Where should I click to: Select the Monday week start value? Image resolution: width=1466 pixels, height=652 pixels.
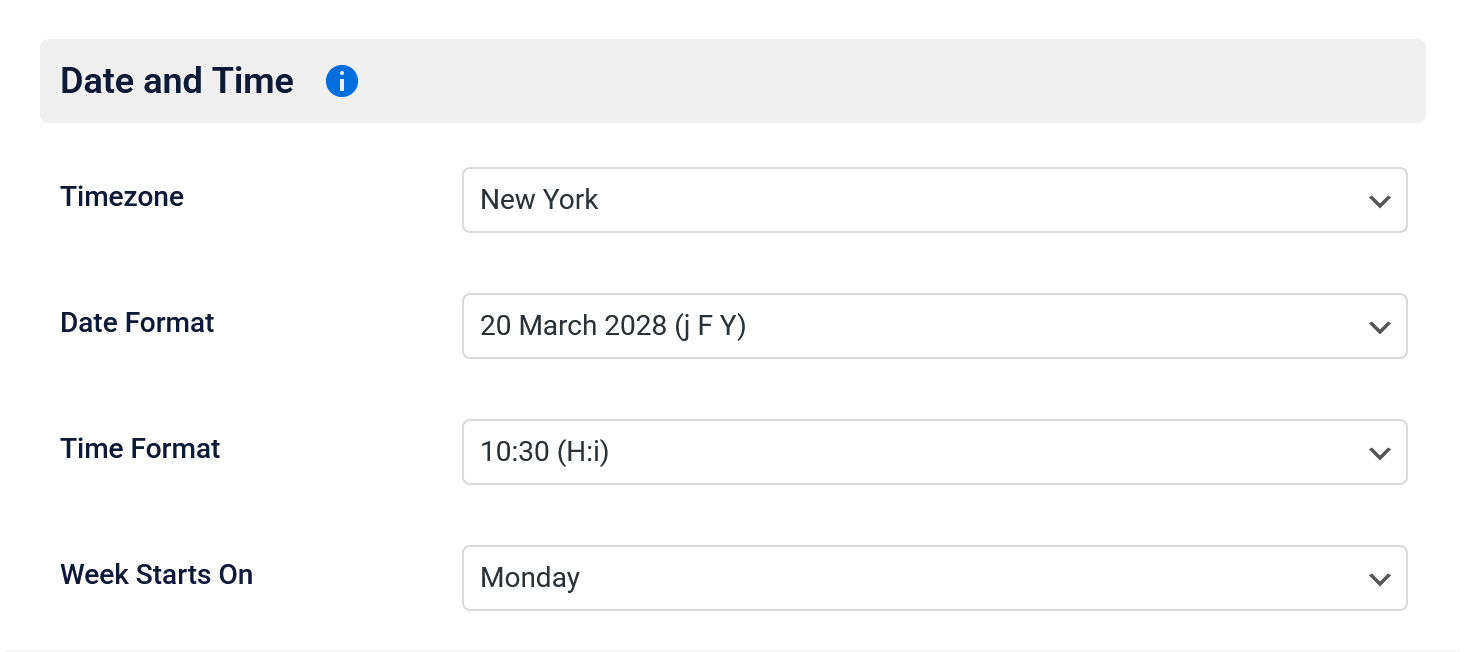point(530,578)
